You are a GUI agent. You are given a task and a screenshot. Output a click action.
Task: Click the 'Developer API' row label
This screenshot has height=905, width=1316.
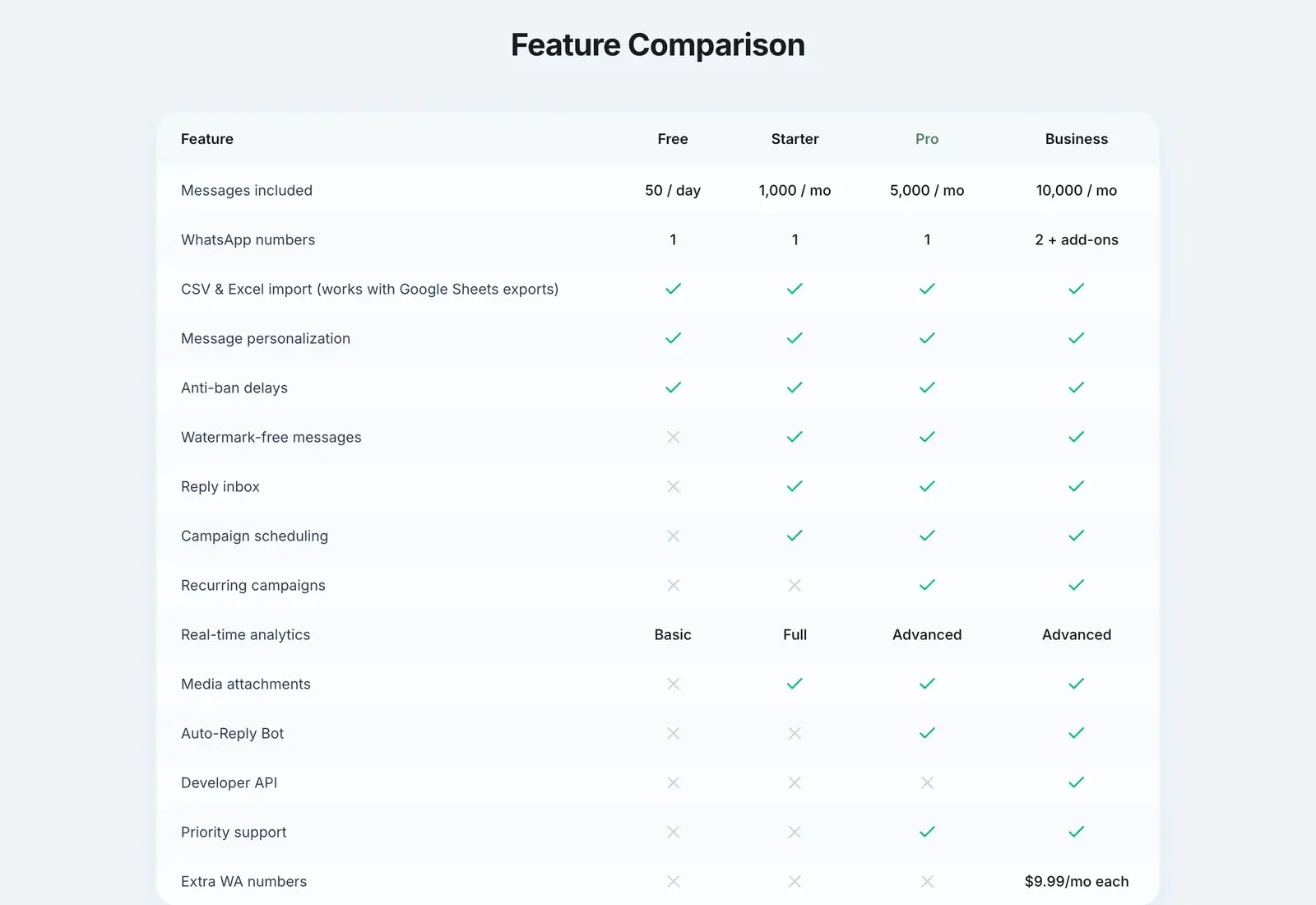pyautogui.click(x=229, y=782)
